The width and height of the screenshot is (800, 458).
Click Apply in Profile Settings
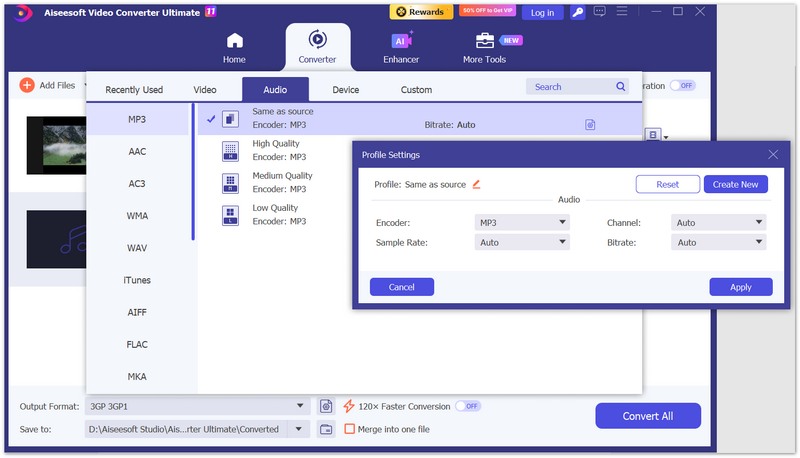click(x=741, y=287)
